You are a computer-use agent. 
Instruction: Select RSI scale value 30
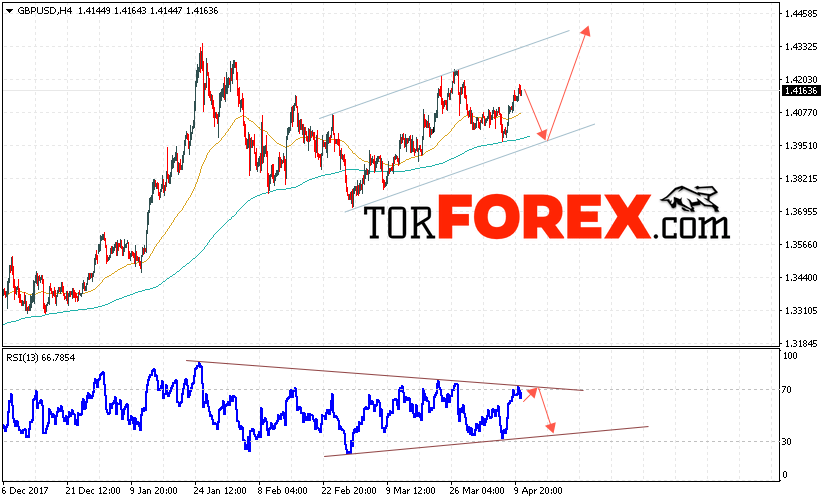[786, 442]
